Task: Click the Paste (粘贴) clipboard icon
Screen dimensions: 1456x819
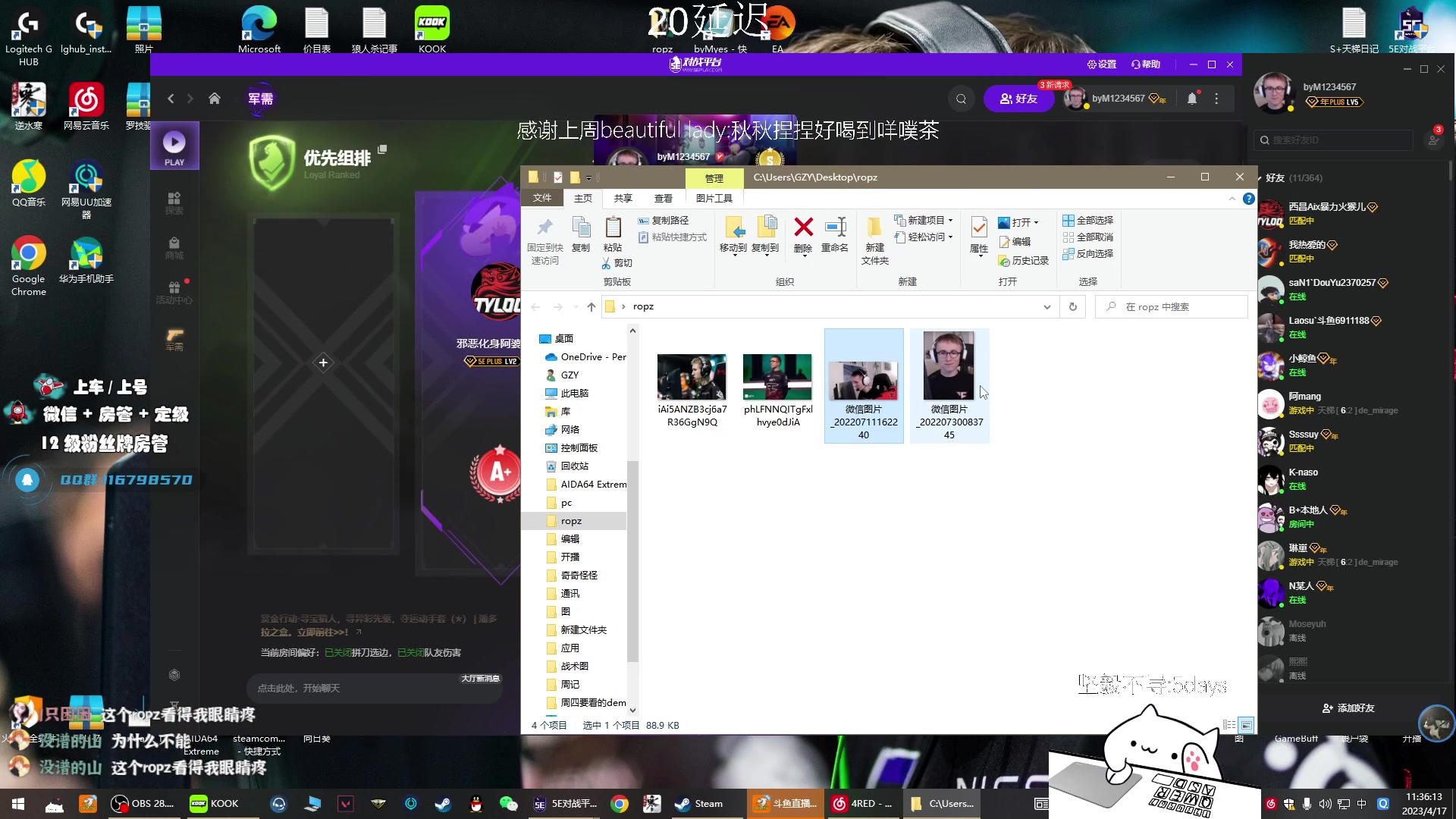Action: click(613, 227)
